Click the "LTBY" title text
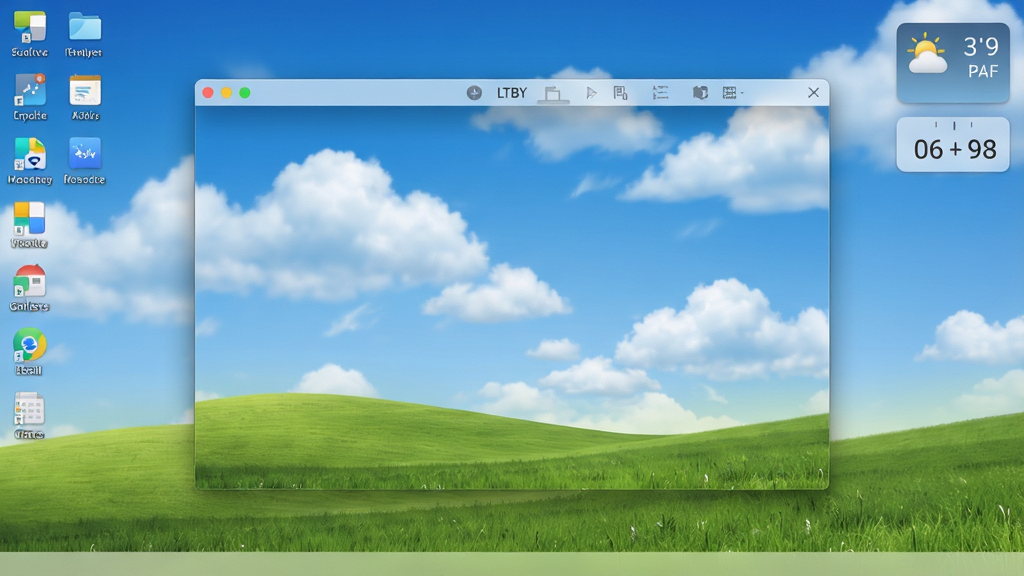This screenshot has height=576, width=1024. 511,93
